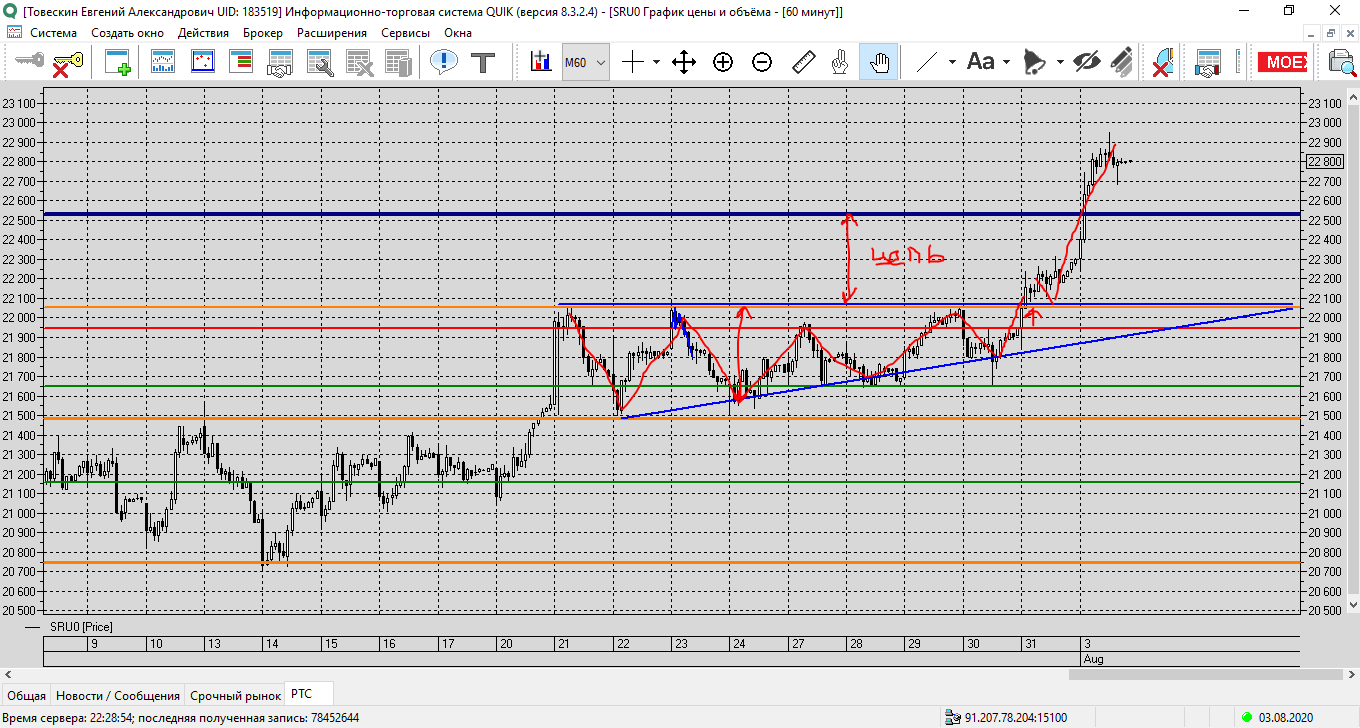Click the blue-framed scatter chart icon

coord(203,62)
